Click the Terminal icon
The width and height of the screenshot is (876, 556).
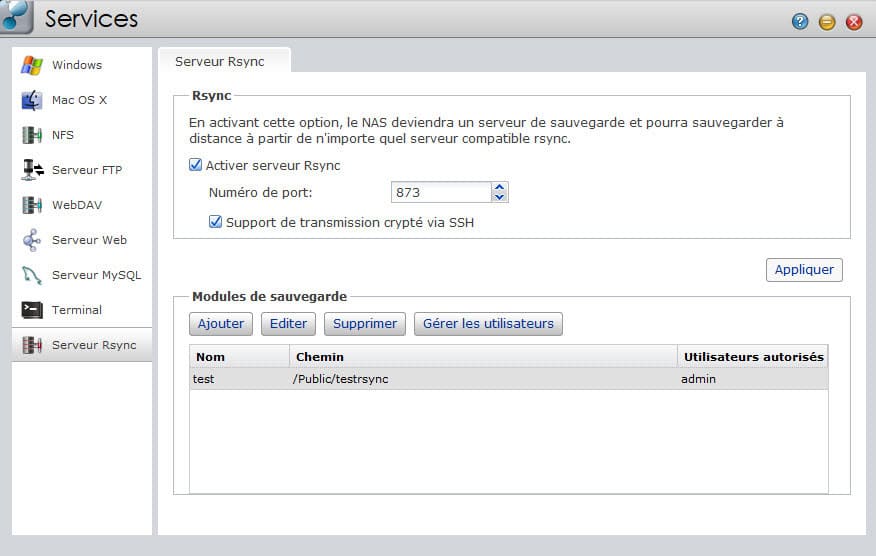point(31,310)
